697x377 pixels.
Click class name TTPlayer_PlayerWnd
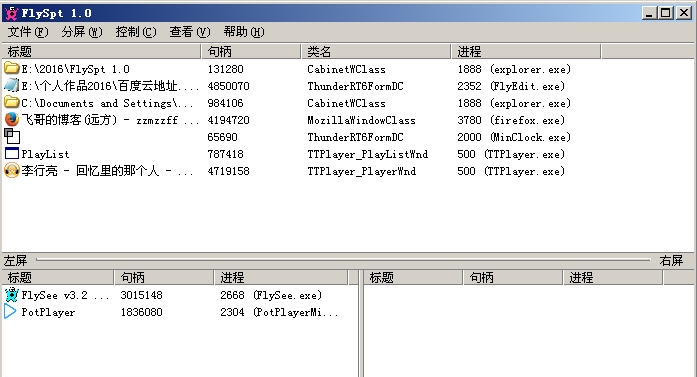[361, 171]
